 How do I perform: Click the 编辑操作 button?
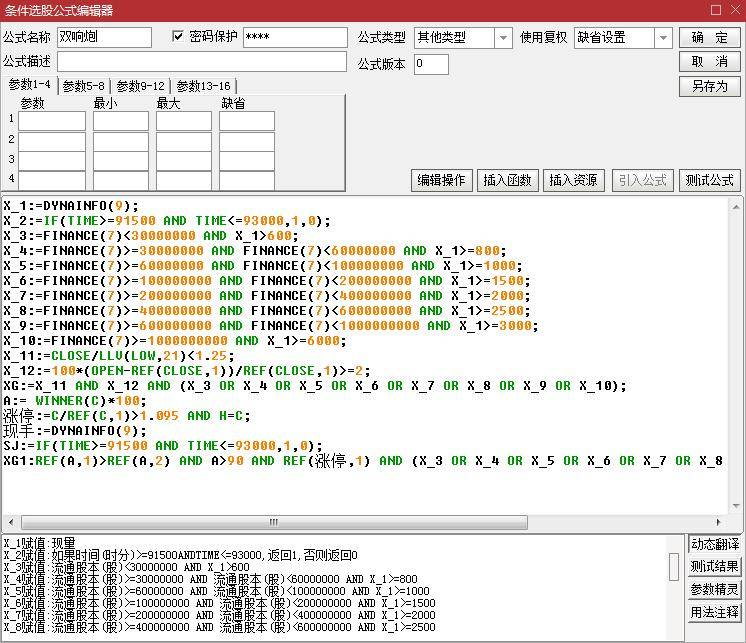(442, 180)
